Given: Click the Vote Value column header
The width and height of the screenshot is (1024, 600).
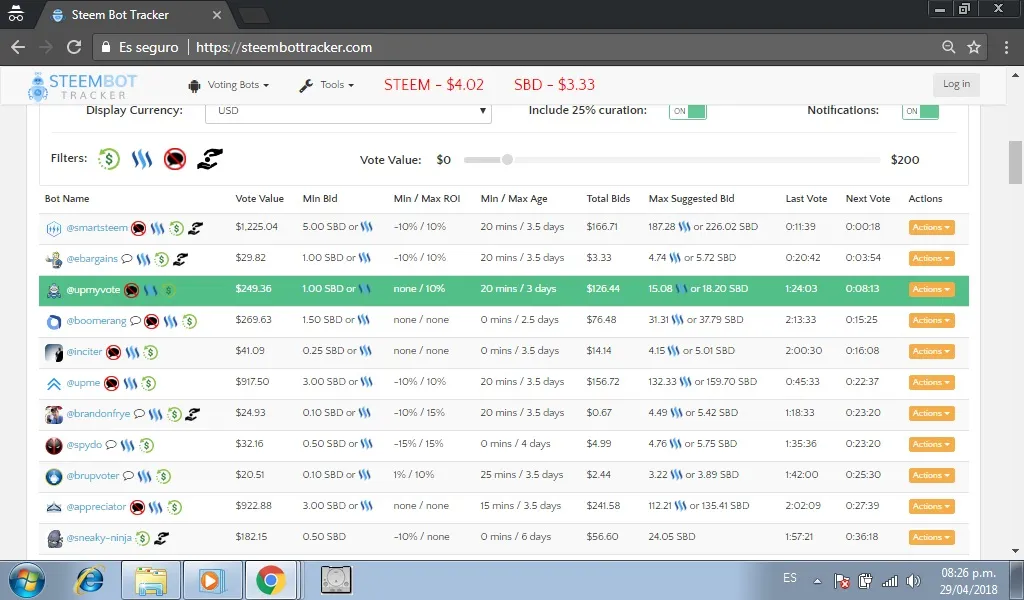Looking at the screenshot, I should pyautogui.click(x=259, y=198).
